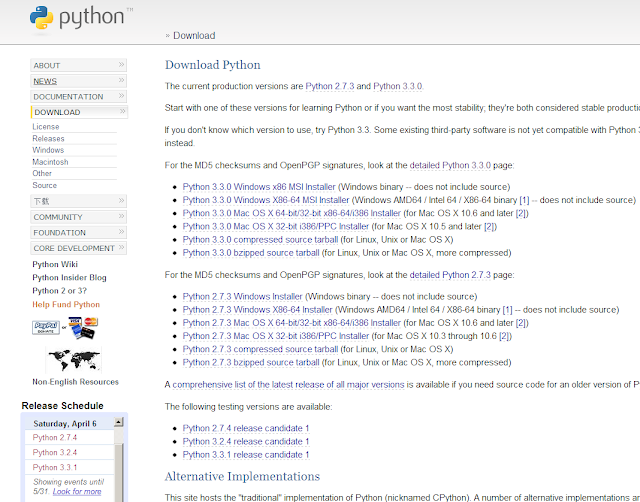Open Non-English Resources text link

click(76, 382)
